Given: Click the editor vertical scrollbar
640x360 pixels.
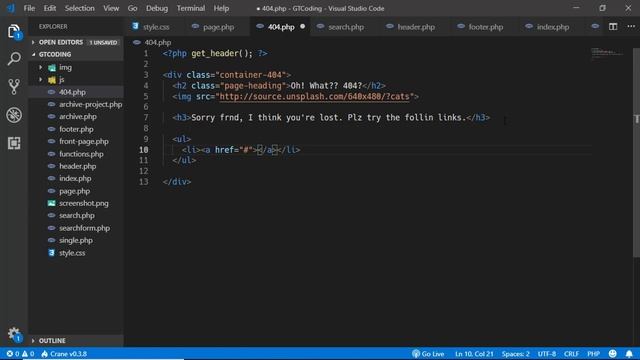Looking at the screenshot, I should 636,153.
